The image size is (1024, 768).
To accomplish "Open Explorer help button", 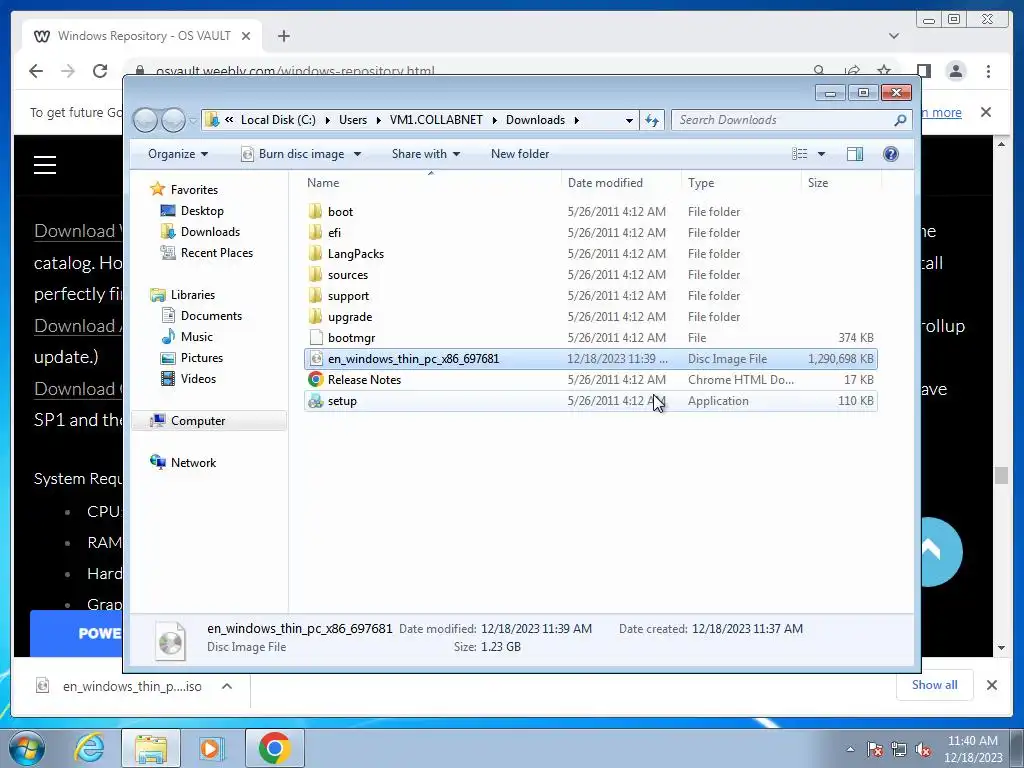I will [x=890, y=153].
